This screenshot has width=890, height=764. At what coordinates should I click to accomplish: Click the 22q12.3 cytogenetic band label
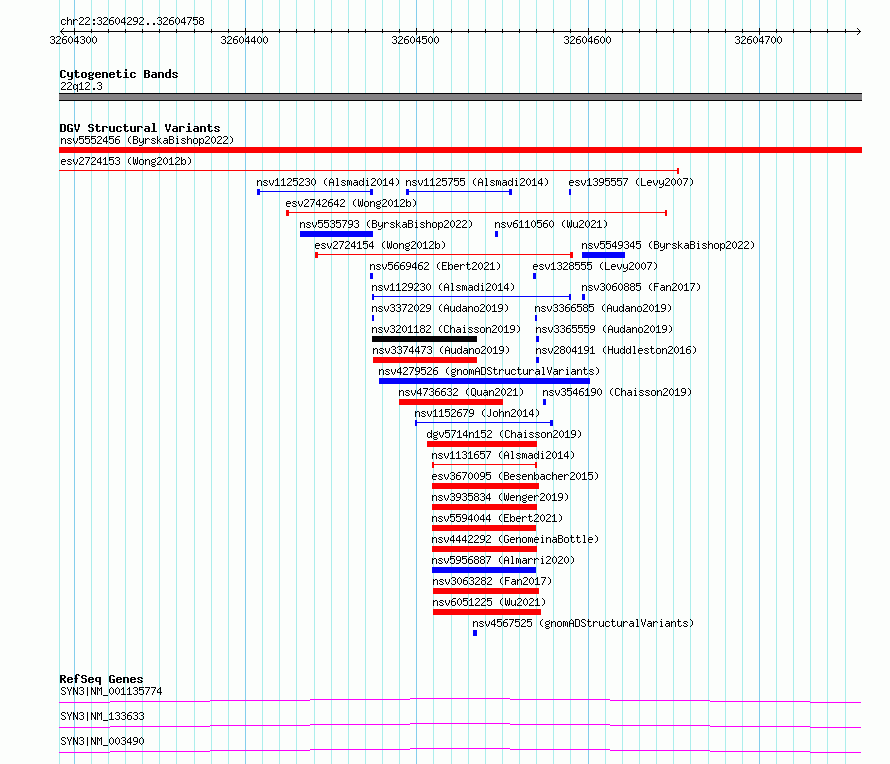[x=81, y=86]
